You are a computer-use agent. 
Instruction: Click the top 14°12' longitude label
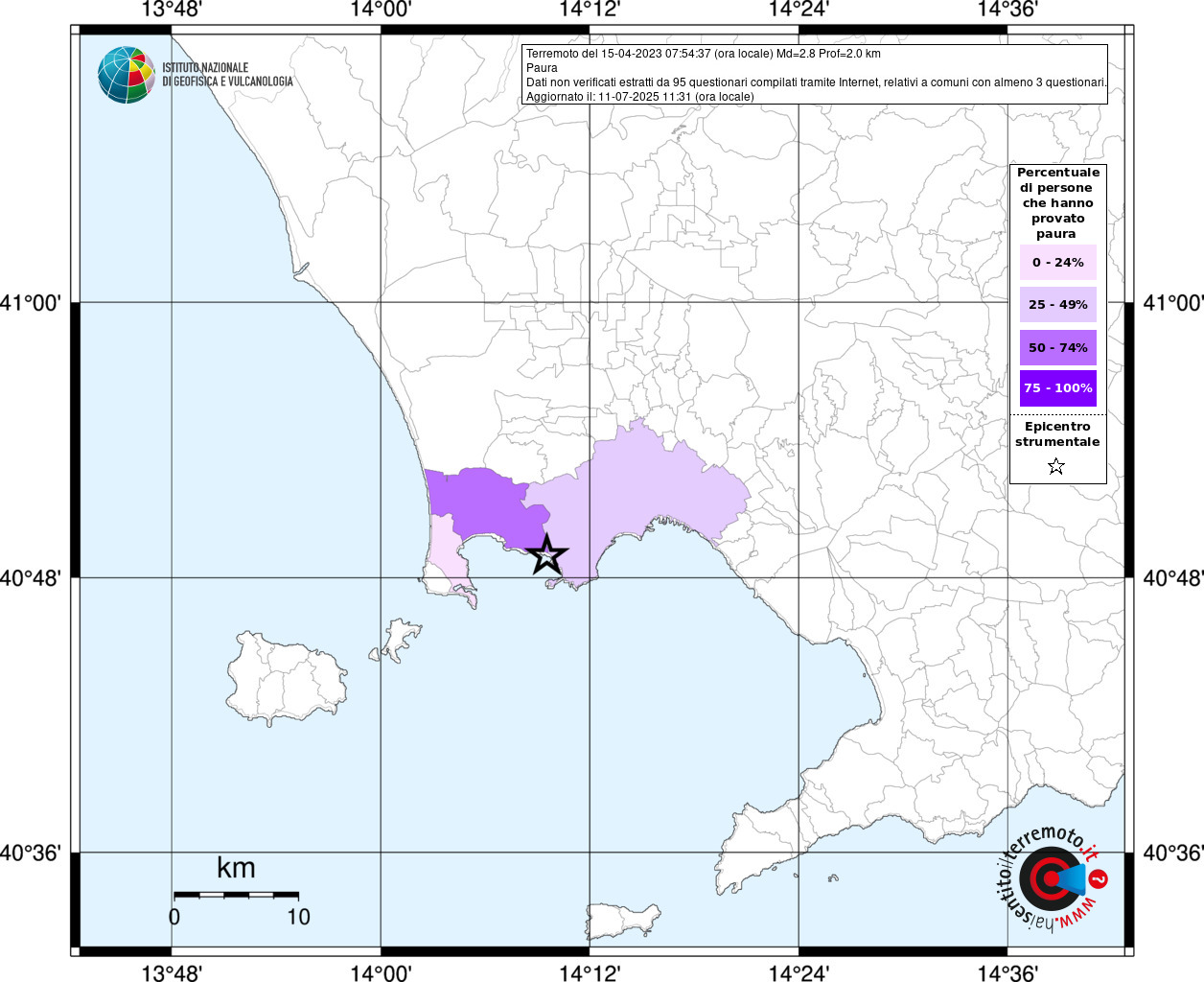[590, 10]
